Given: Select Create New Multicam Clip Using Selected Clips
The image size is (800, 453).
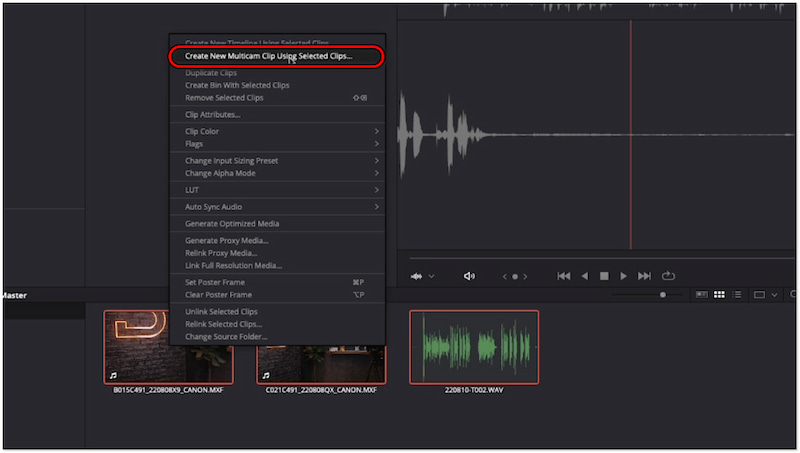Looking at the screenshot, I should point(268,56).
